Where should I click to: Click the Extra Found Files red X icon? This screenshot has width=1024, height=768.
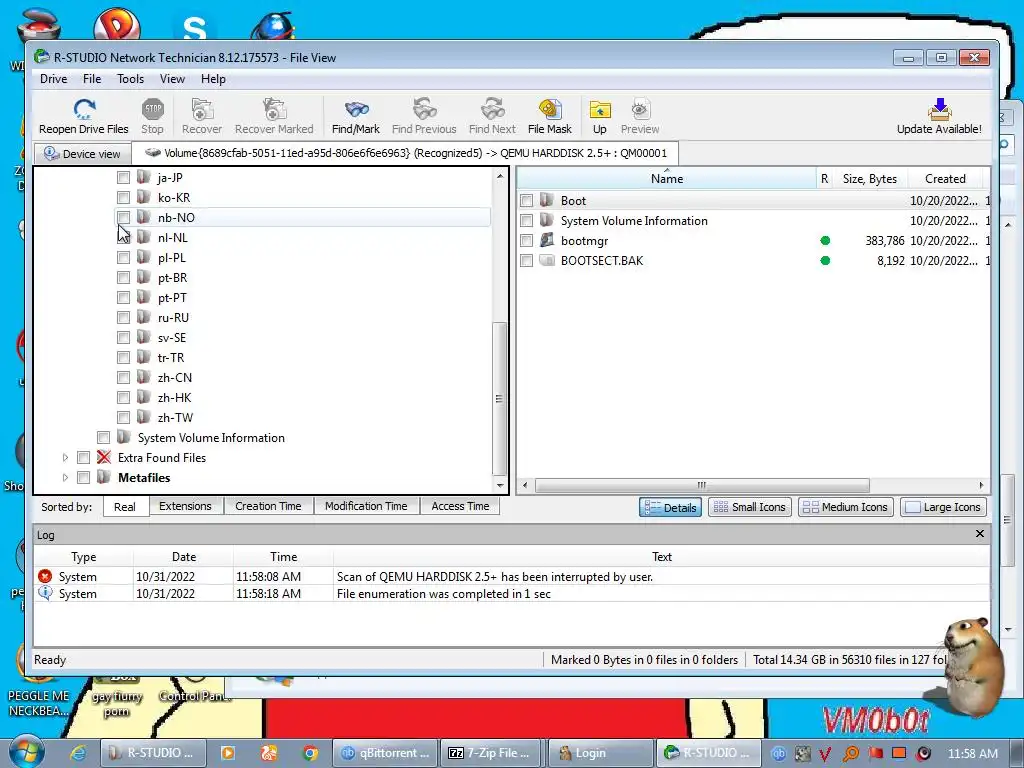(x=104, y=457)
